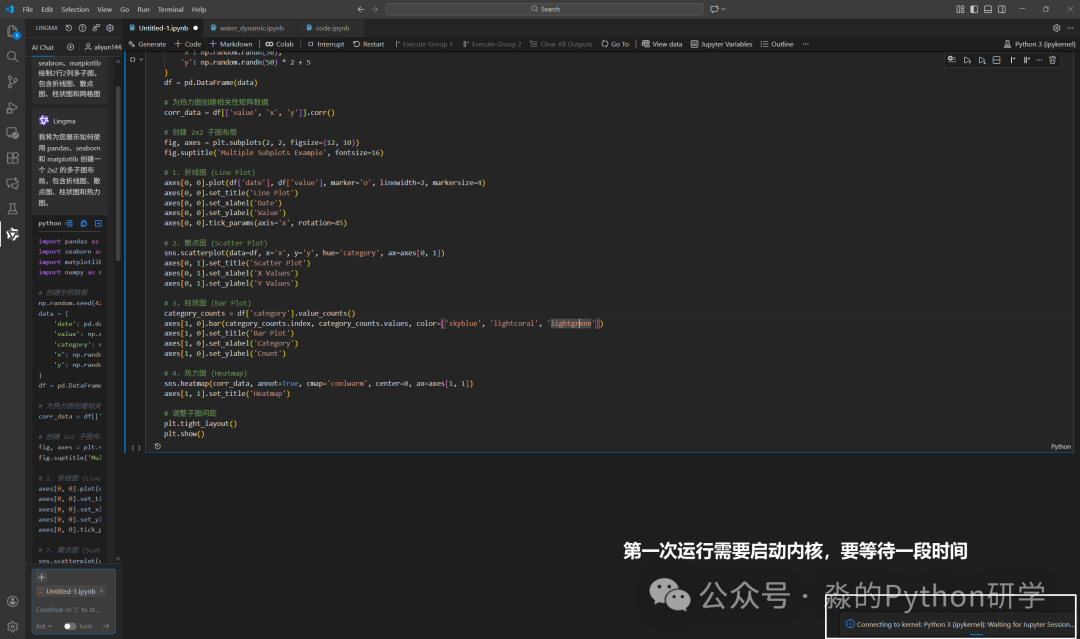Add a new Markdown cell
Viewport: 1080px width, 639px height.
(231, 44)
